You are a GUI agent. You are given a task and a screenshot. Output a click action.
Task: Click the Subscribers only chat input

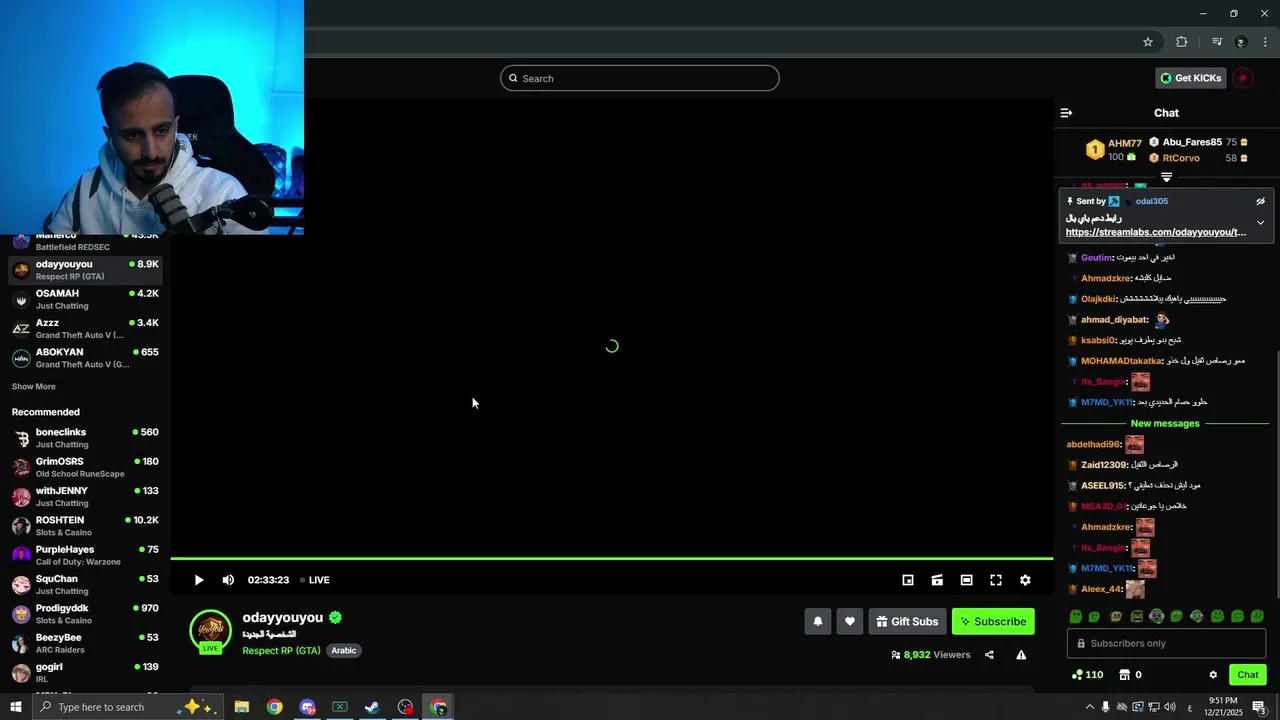(1166, 643)
